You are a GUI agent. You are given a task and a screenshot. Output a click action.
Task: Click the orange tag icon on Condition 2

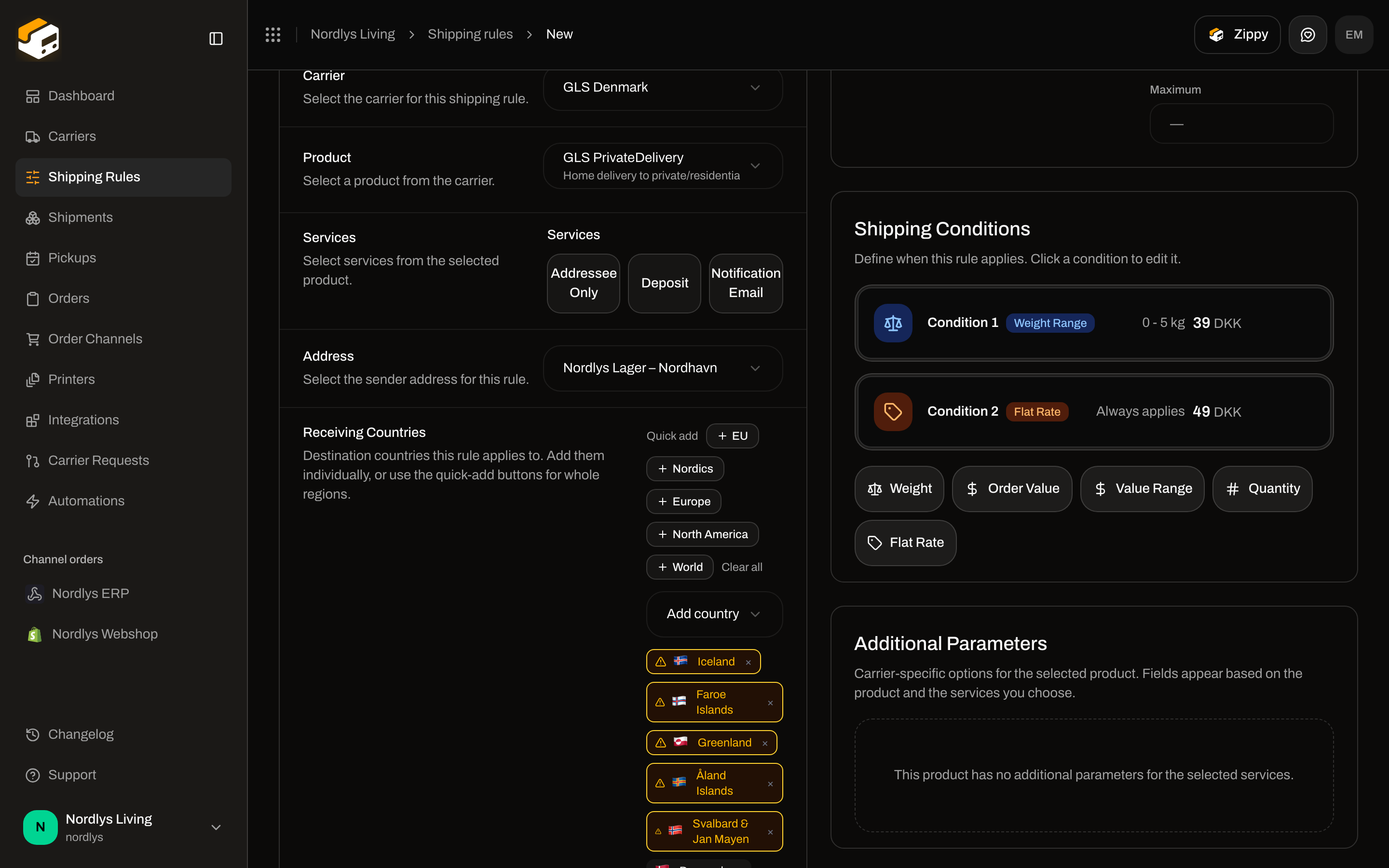coord(893,412)
